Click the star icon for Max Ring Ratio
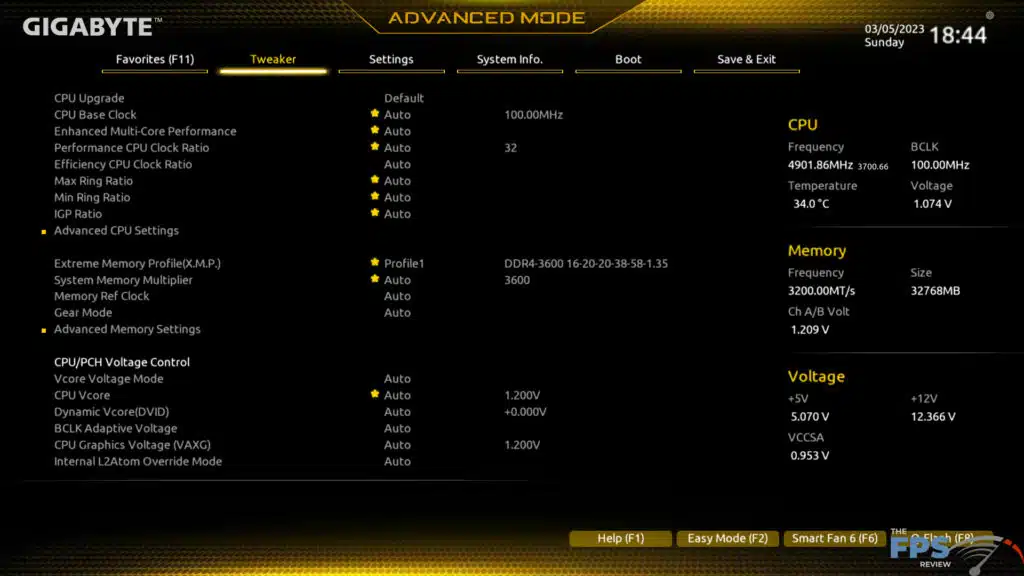Image resolution: width=1024 pixels, height=576 pixels. 375,180
